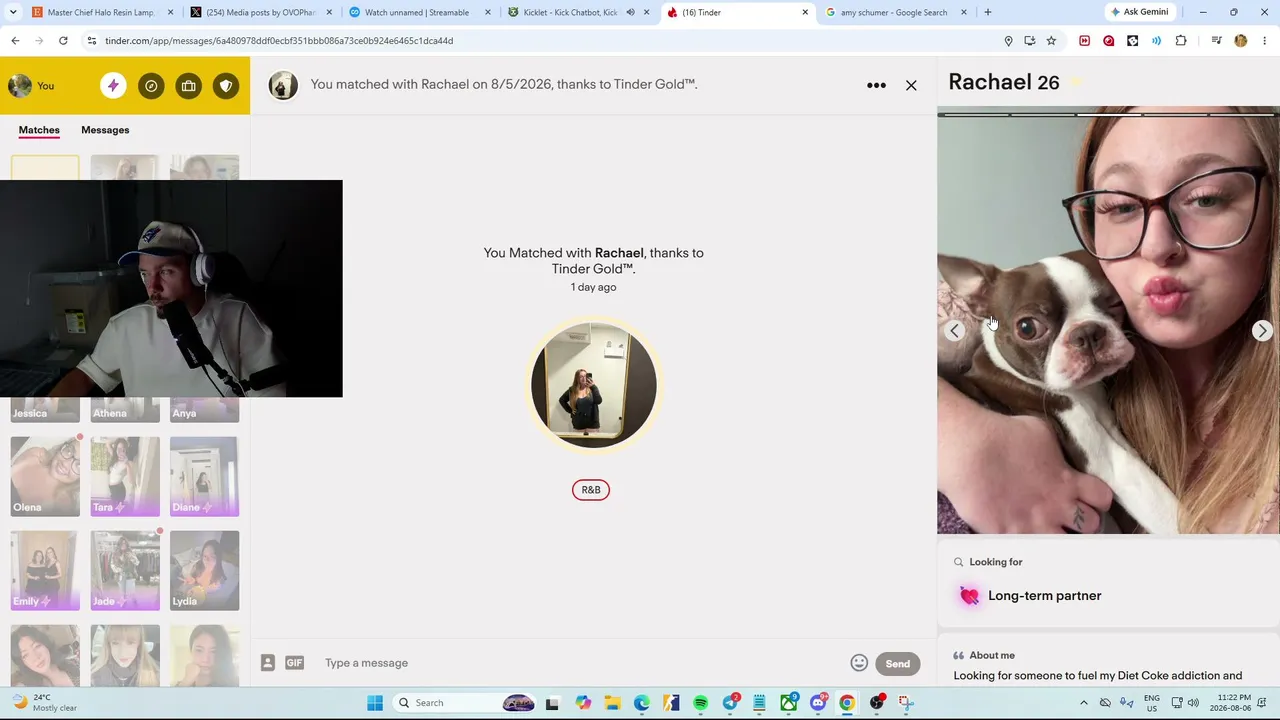Screen dimensions: 1280x720
Task: Click the install app icon in address bar
Action: 1030,41
